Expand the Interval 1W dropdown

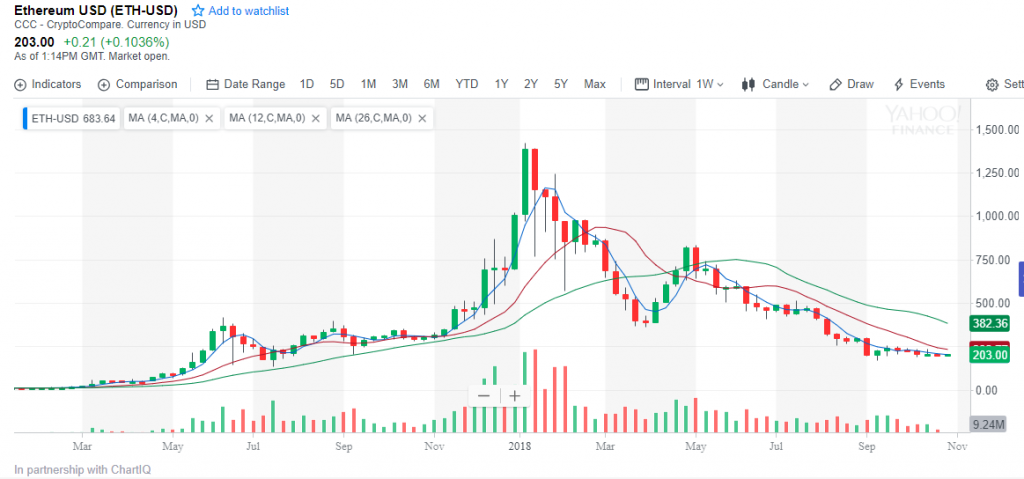click(x=720, y=85)
